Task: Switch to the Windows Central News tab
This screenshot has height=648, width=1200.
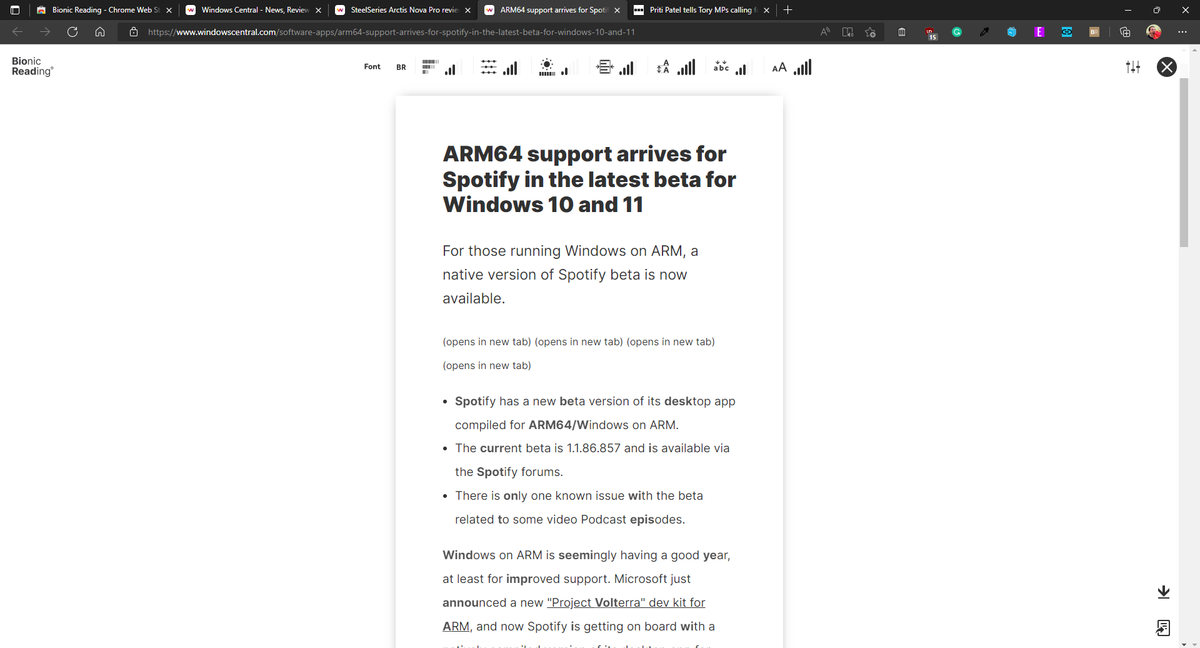Action: (x=248, y=10)
